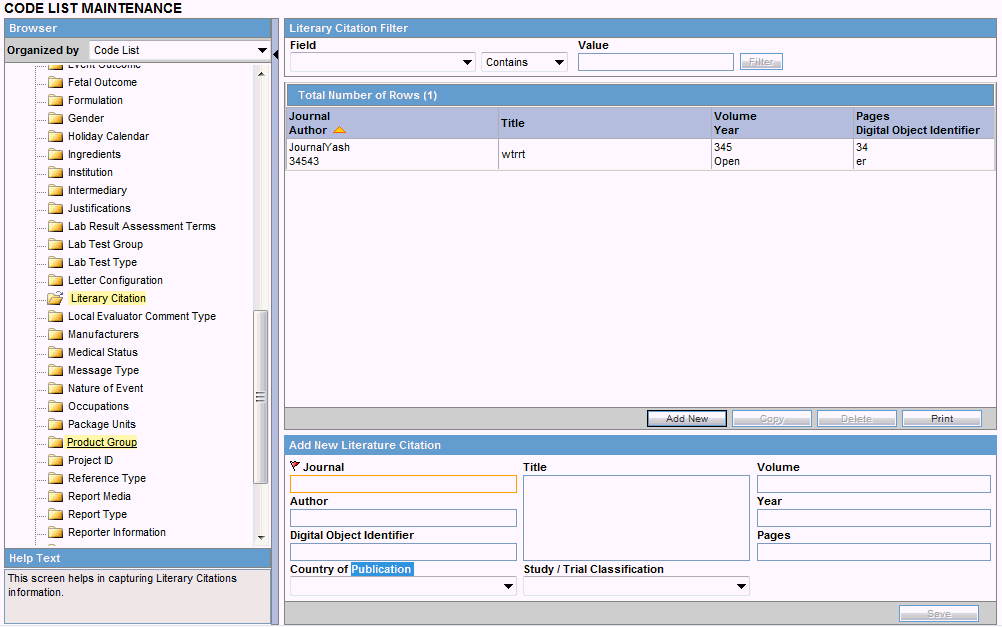Open the Study / Trial Classification dropdown
The height and width of the screenshot is (627, 1002).
(x=636, y=586)
